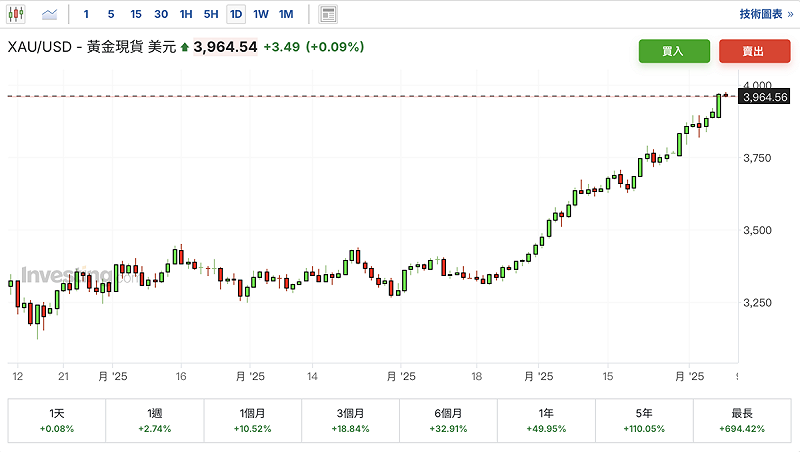The height and width of the screenshot is (452, 800).
Task: Click the 3,964.56 current price label on axis
Action: [767, 97]
